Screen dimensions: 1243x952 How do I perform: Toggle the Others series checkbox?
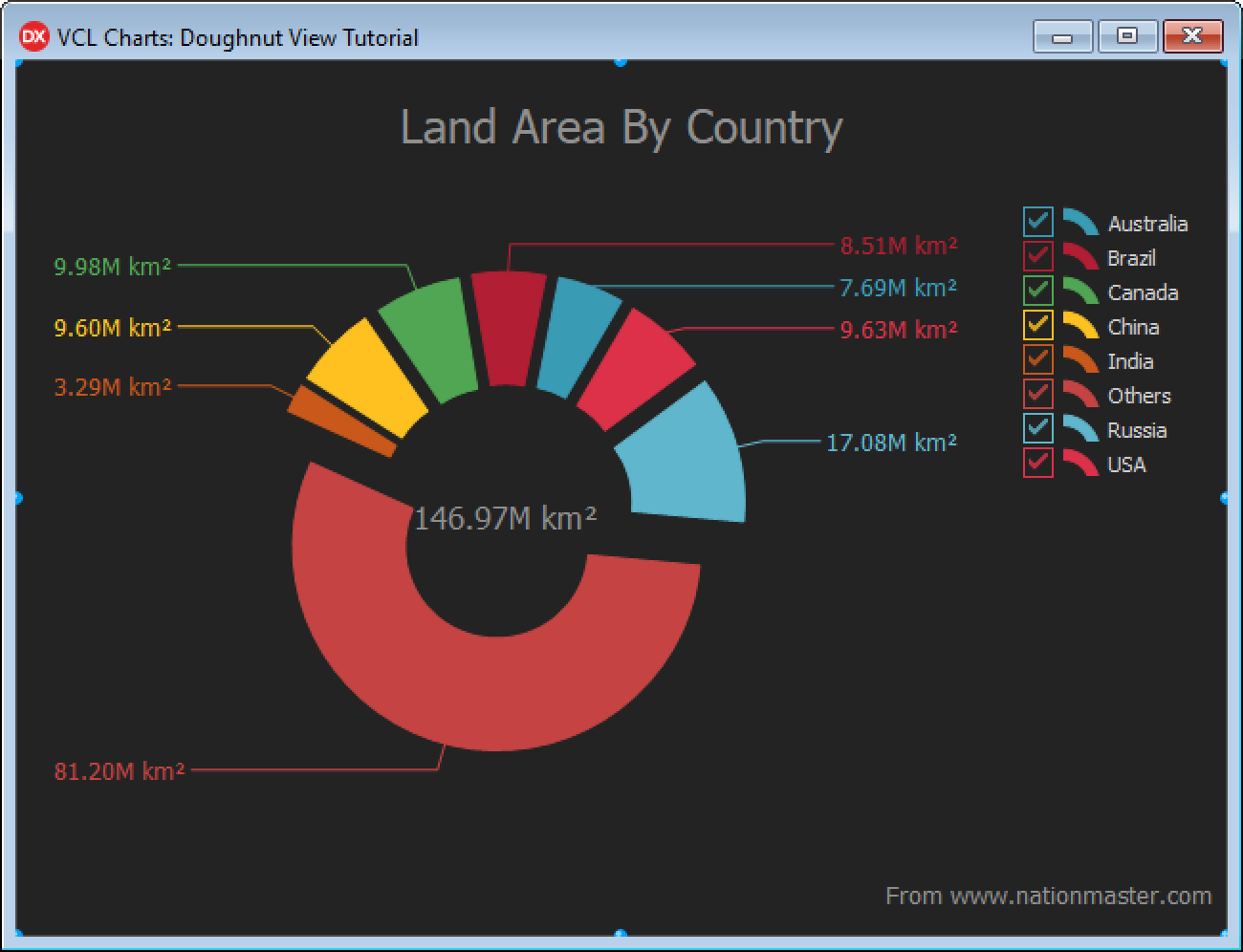pos(1037,394)
